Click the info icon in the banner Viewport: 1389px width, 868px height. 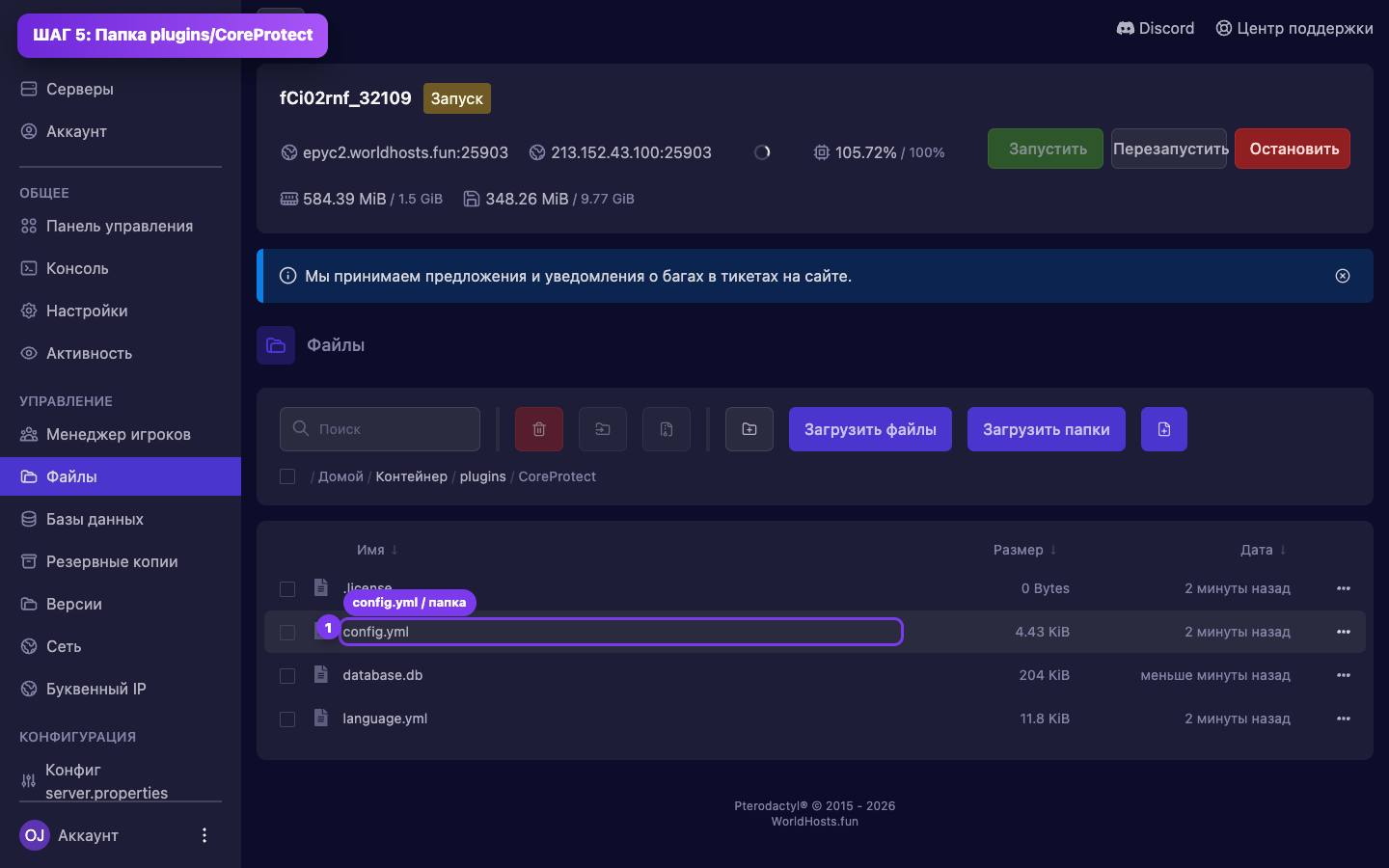[x=287, y=276]
